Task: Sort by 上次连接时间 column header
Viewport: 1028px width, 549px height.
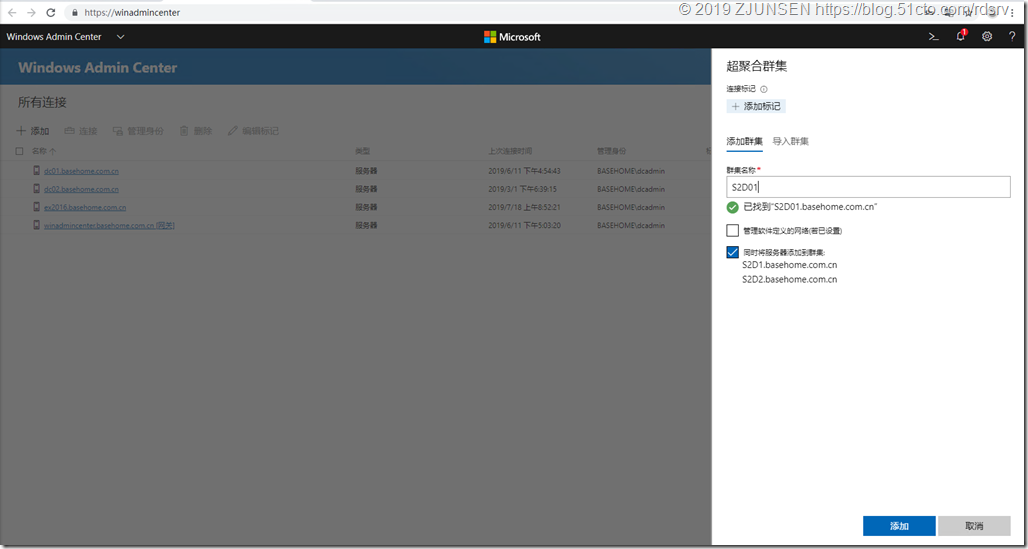Action: click(509, 151)
